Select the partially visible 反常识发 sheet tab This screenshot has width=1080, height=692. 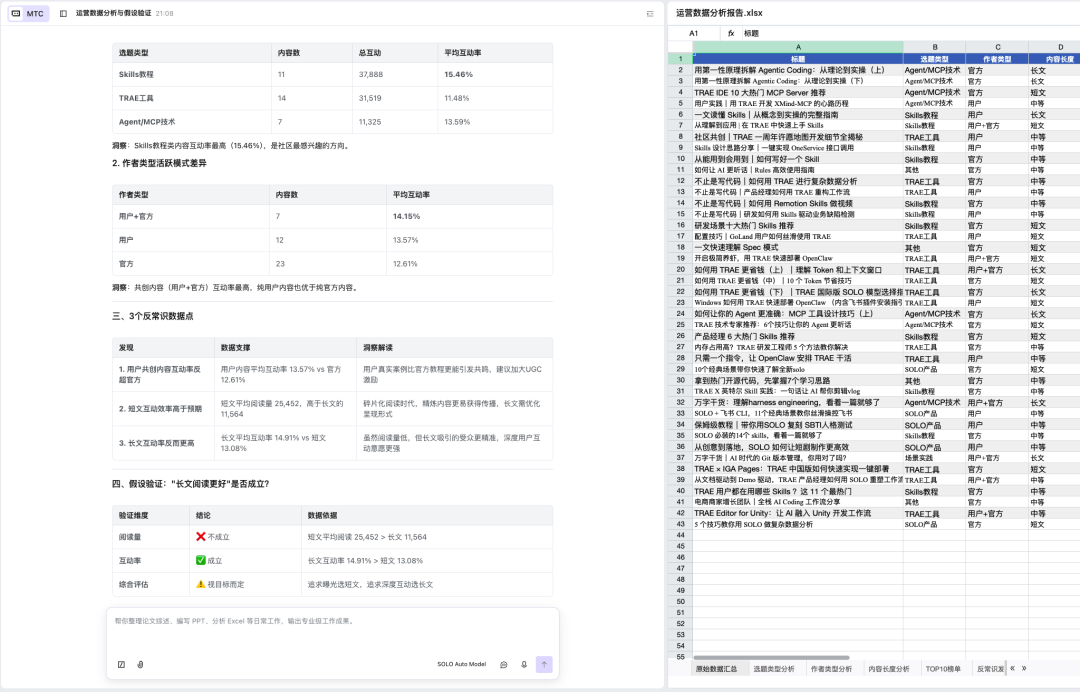coord(990,669)
